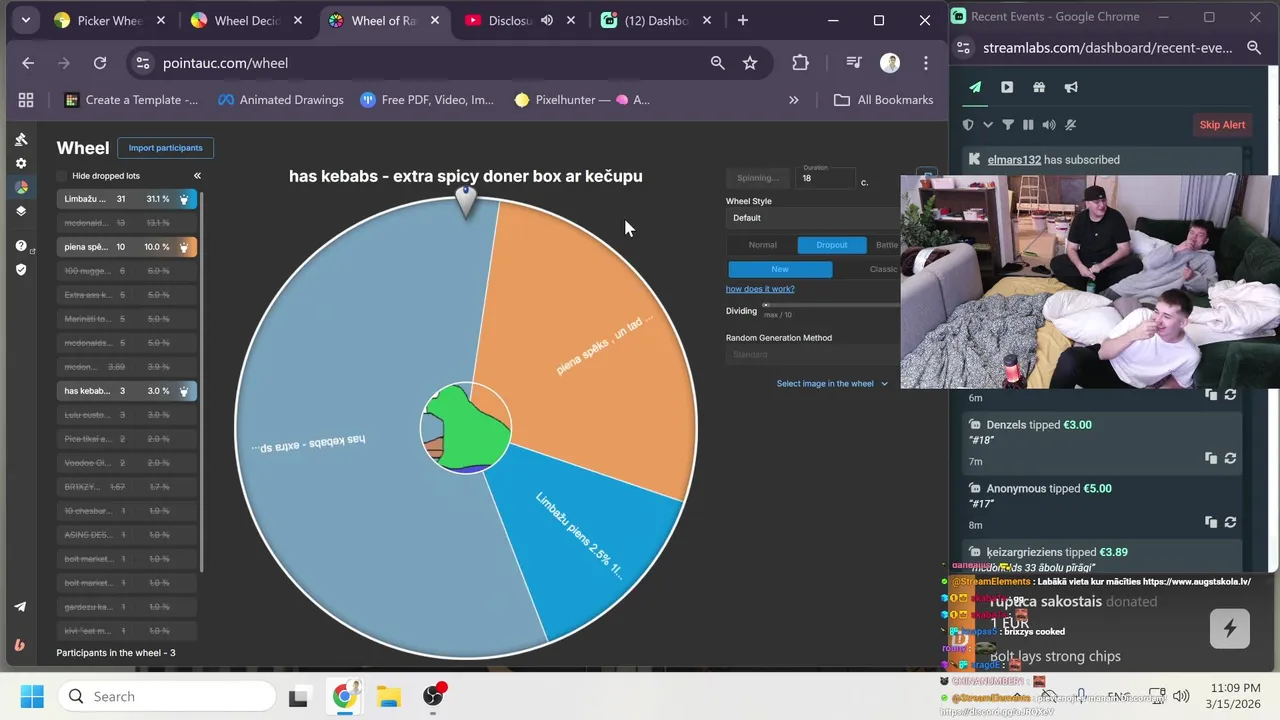Click the shield check icon in sidebar
Screen dimensions: 1280x720
pyautogui.click(x=21, y=269)
